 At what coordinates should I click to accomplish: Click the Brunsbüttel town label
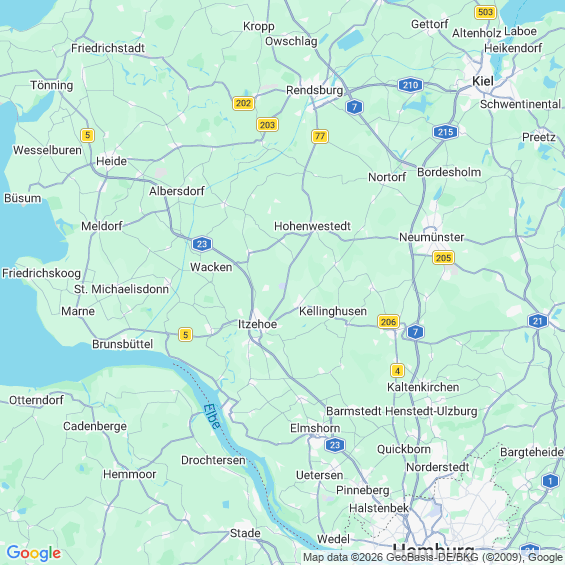[123, 344]
